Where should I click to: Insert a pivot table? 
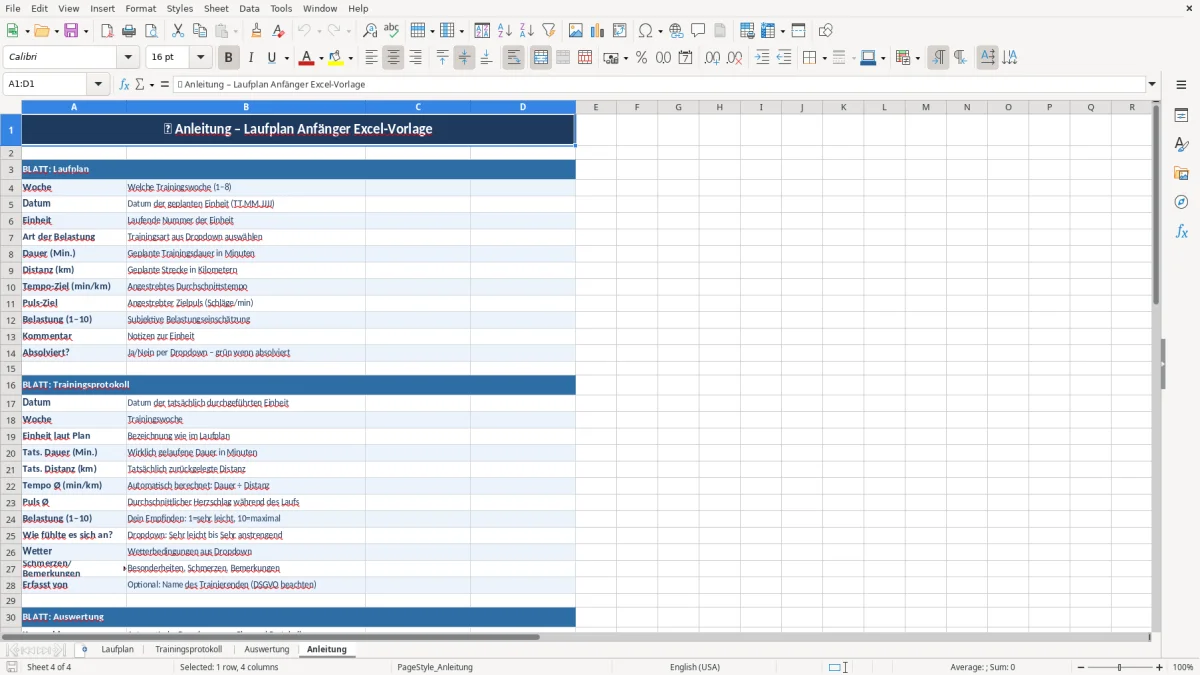coord(620,31)
